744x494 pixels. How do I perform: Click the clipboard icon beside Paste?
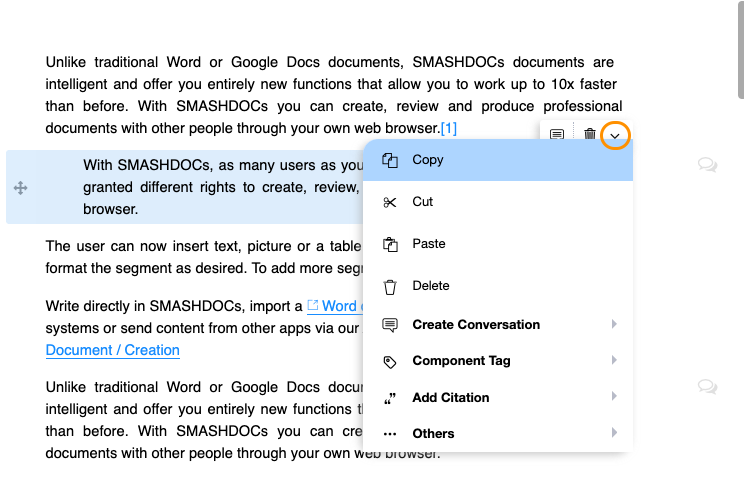point(390,244)
